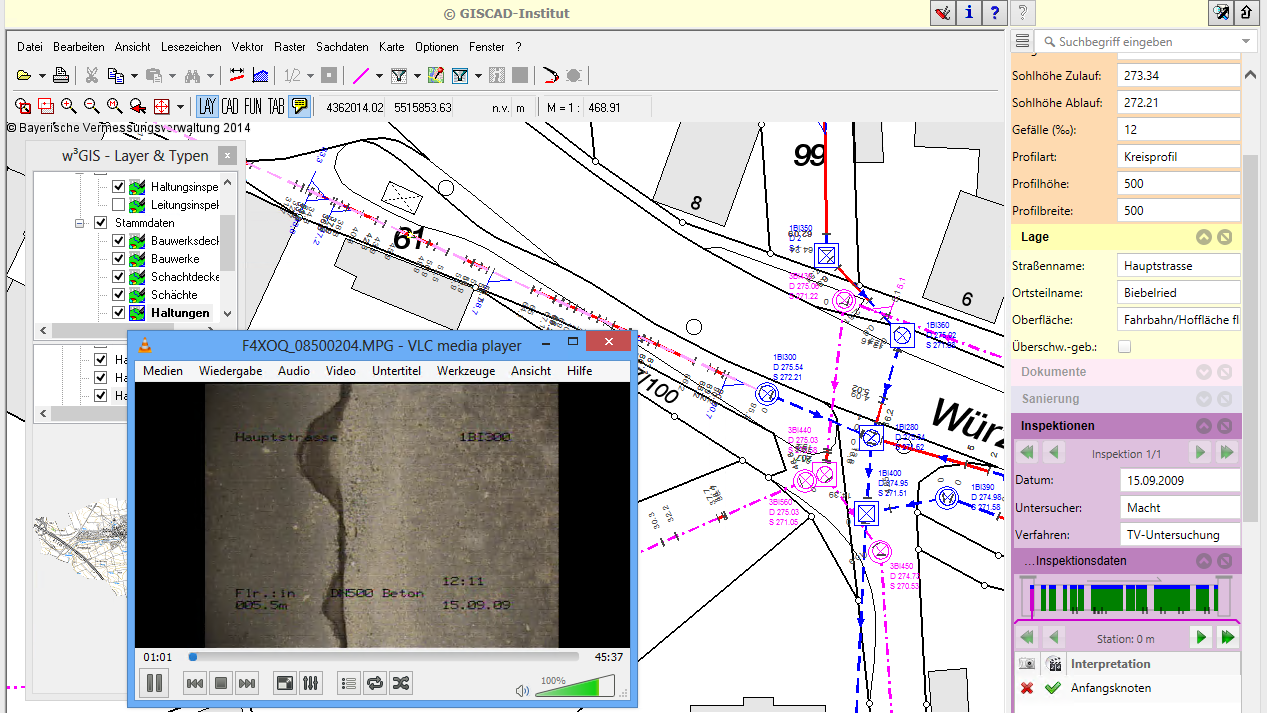The image size is (1267, 713).
Task: Click the TAB mode toolbar button
Action: coord(276,107)
